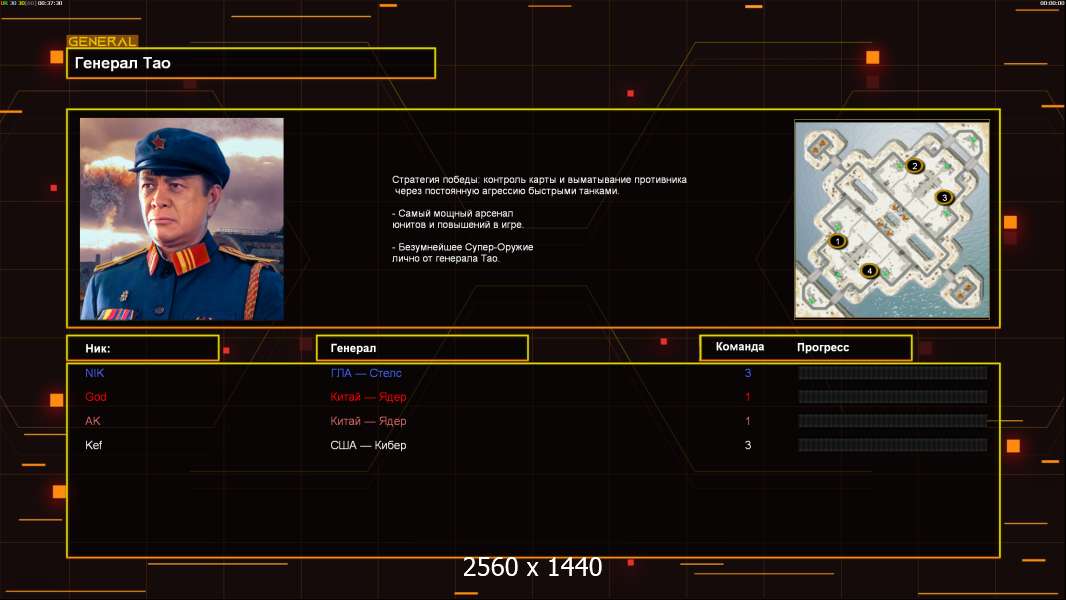
Task: Click the 'Стратегия победы' description text
Action: click(539, 186)
